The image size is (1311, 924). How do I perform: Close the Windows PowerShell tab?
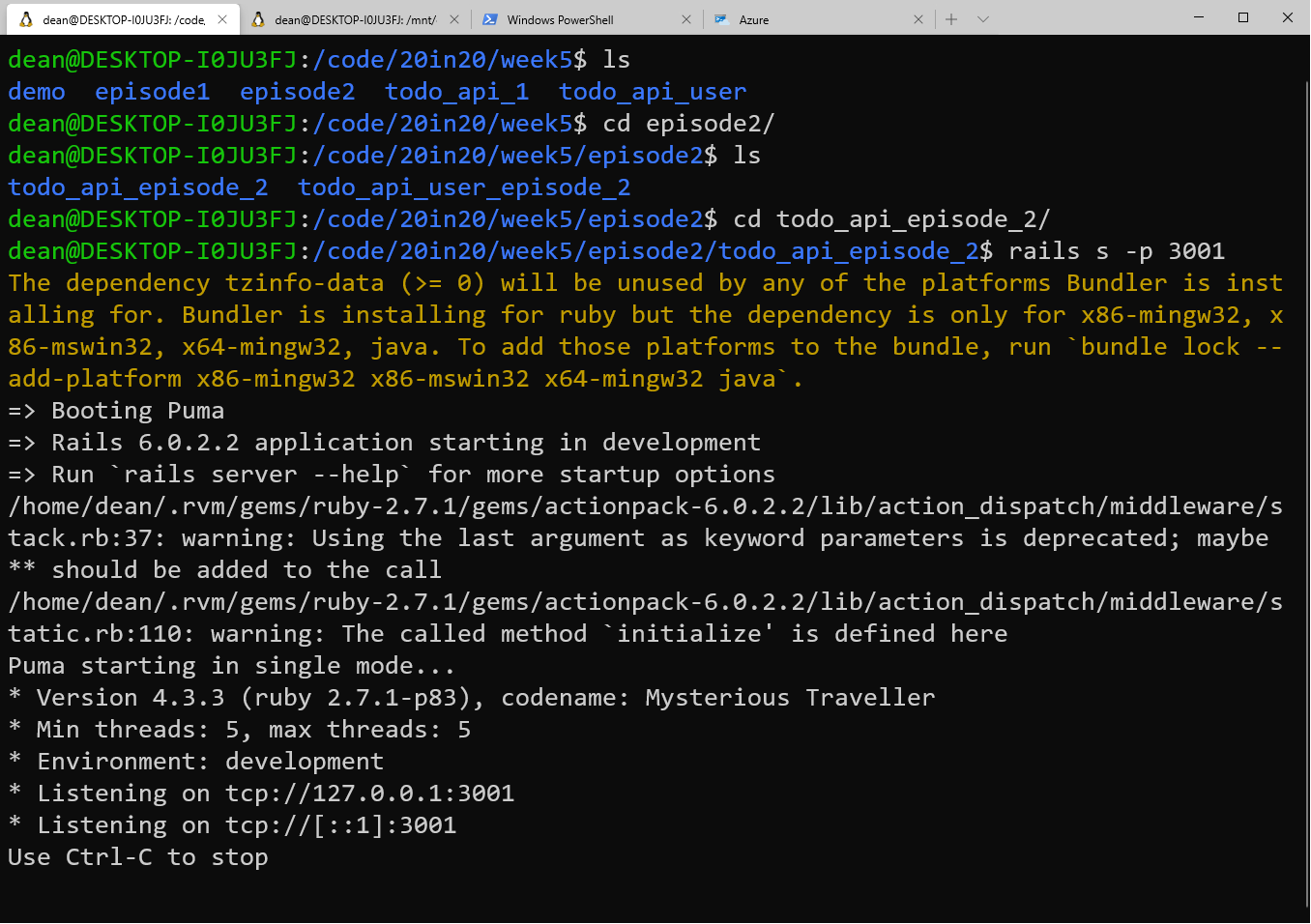pyautogui.click(x=686, y=19)
